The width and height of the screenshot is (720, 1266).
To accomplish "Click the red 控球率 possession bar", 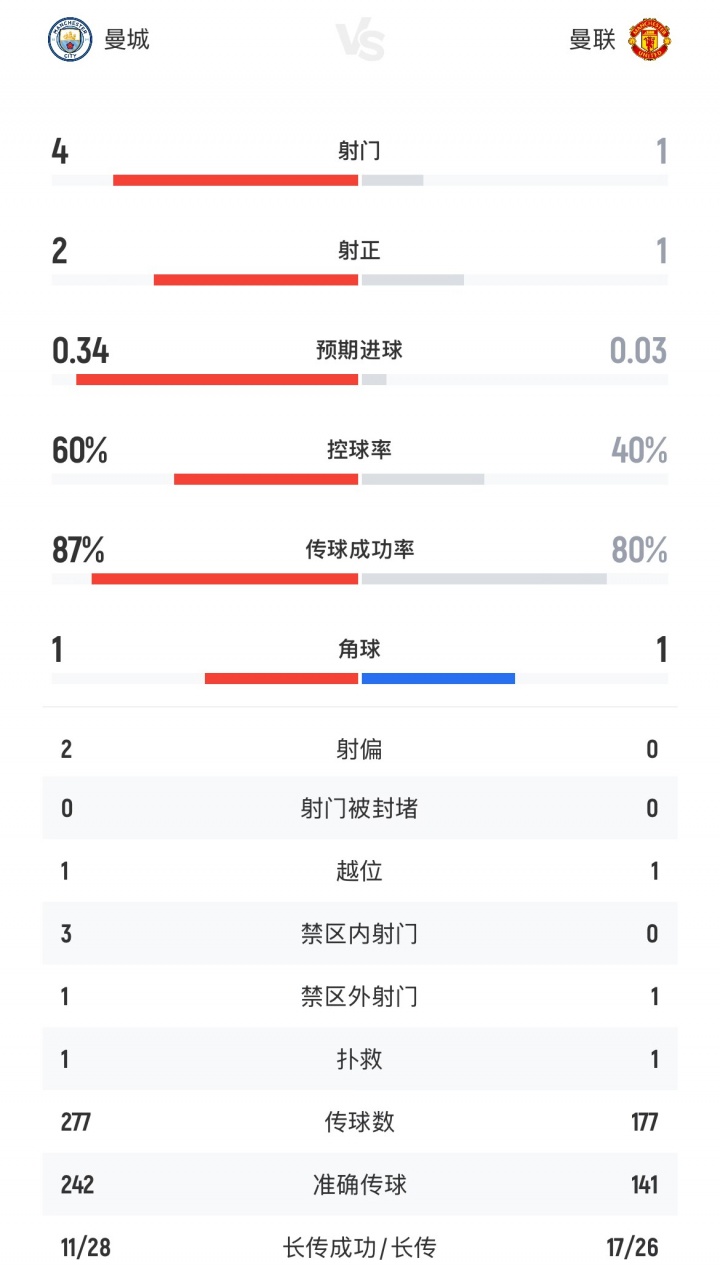I will [266, 479].
